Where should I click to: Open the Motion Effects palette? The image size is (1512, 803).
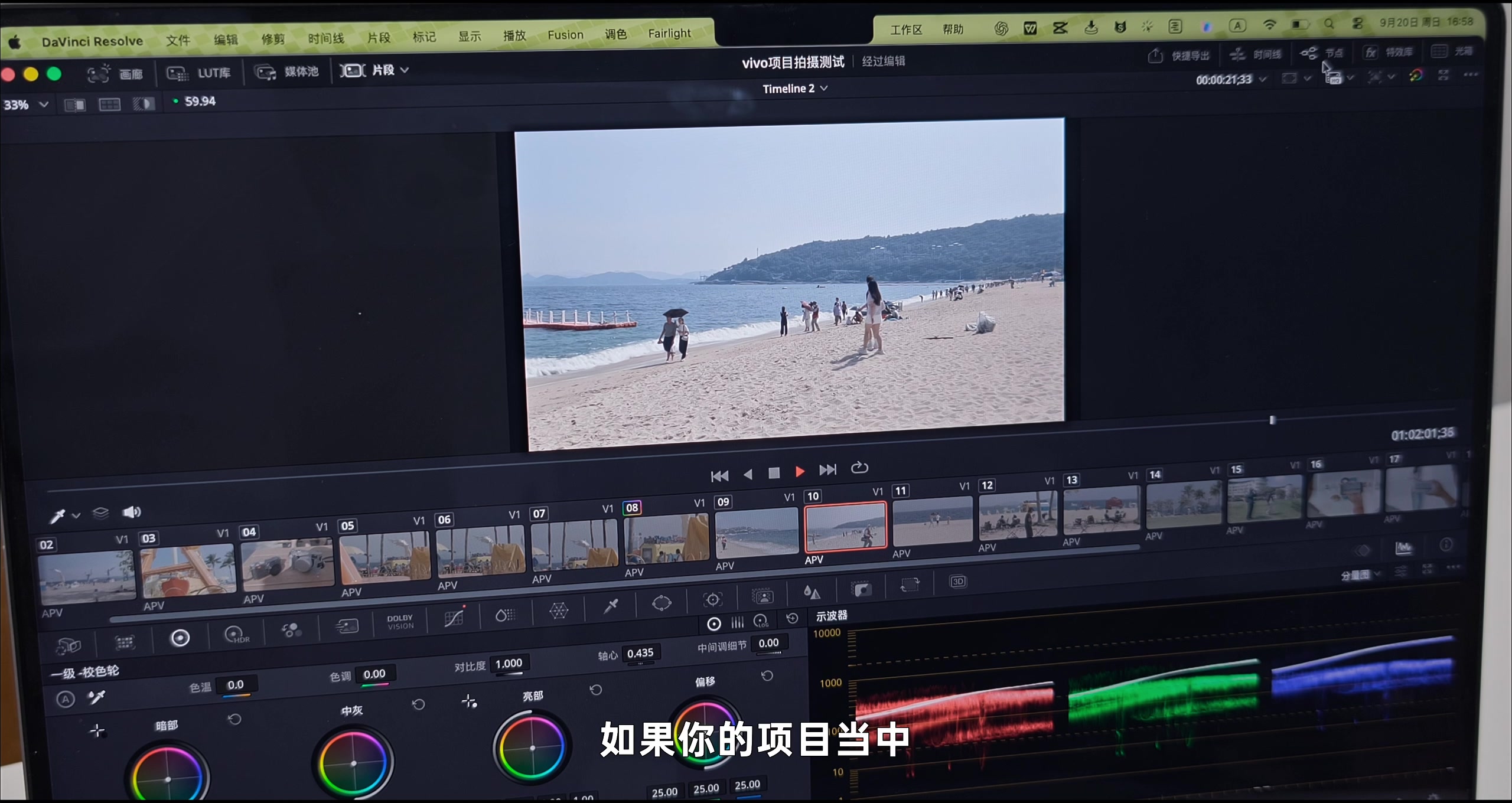[x=347, y=626]
